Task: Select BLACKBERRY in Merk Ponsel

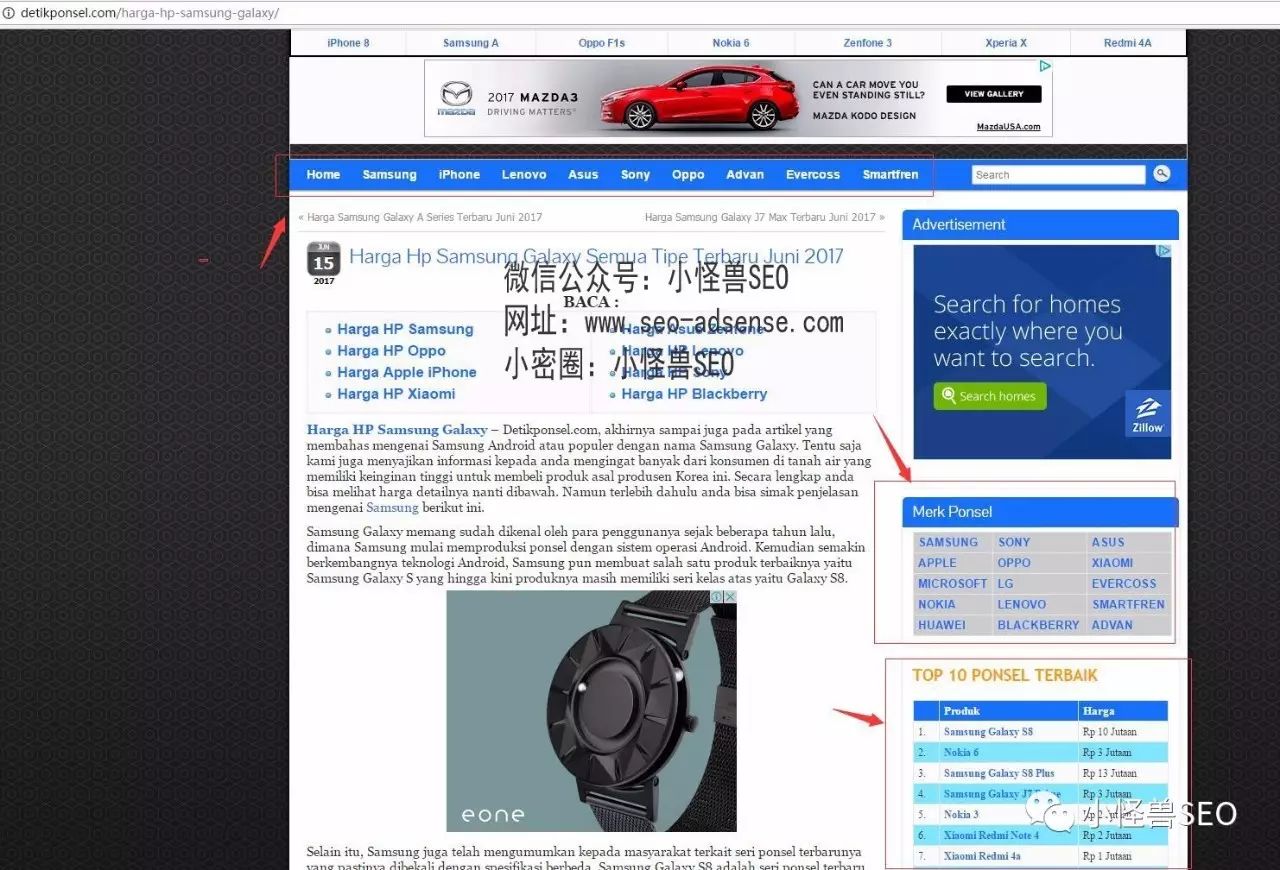Action: coord(1038,625)
